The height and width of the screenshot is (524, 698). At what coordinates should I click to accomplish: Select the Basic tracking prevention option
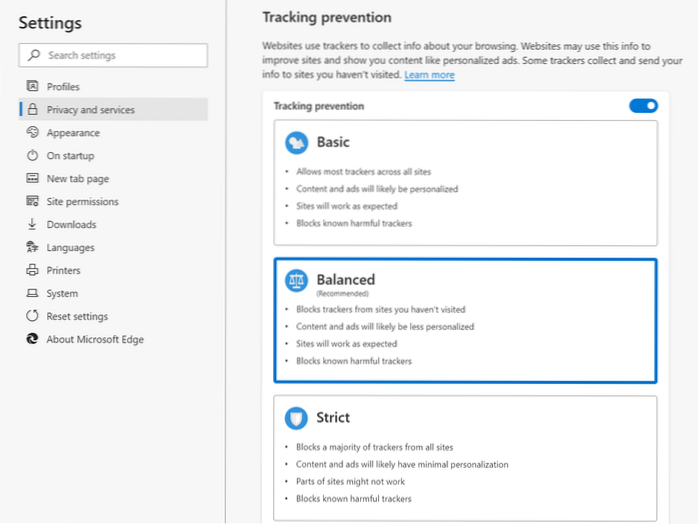point(465,183)
